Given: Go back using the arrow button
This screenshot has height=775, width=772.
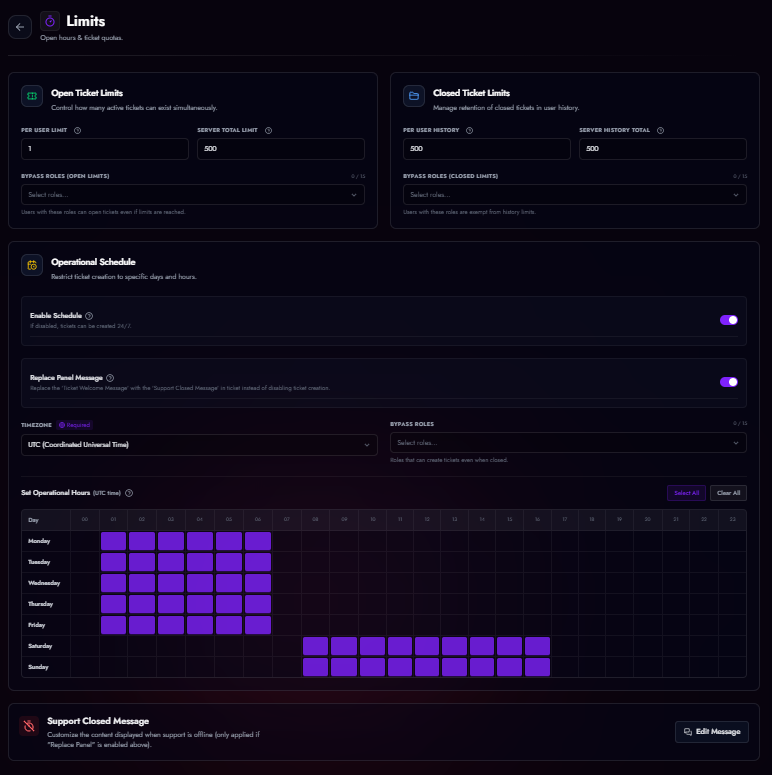Looking at the screenshot, I should pos(20,27).
